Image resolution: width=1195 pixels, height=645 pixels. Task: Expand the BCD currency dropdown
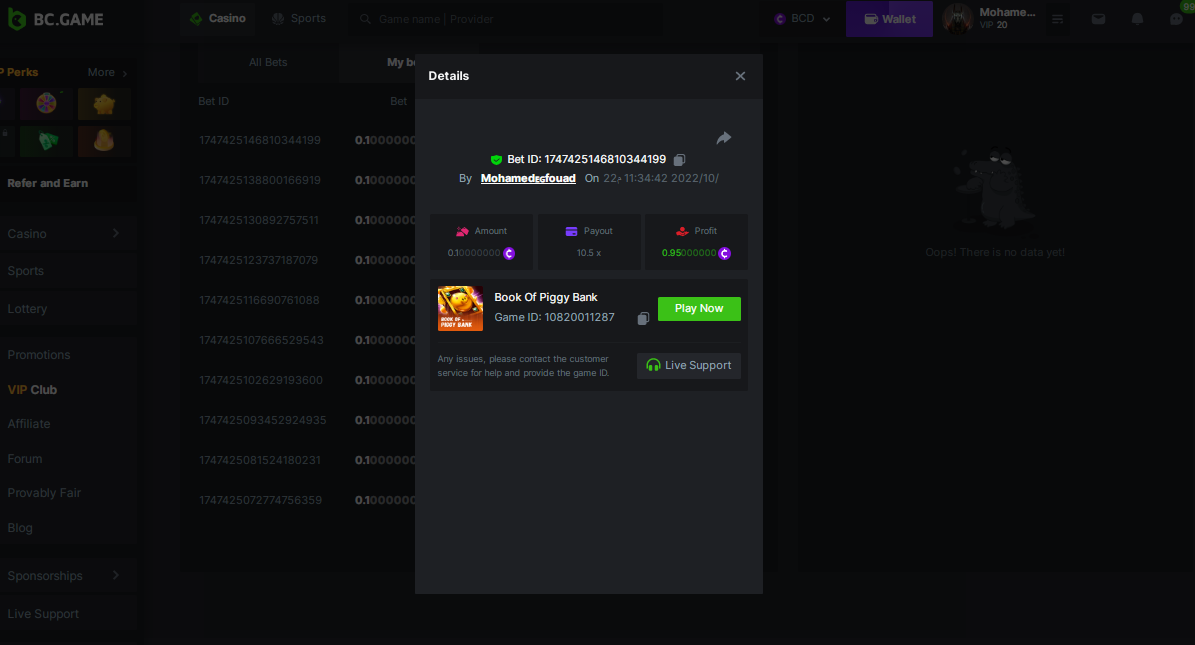[x=802, y=19]
